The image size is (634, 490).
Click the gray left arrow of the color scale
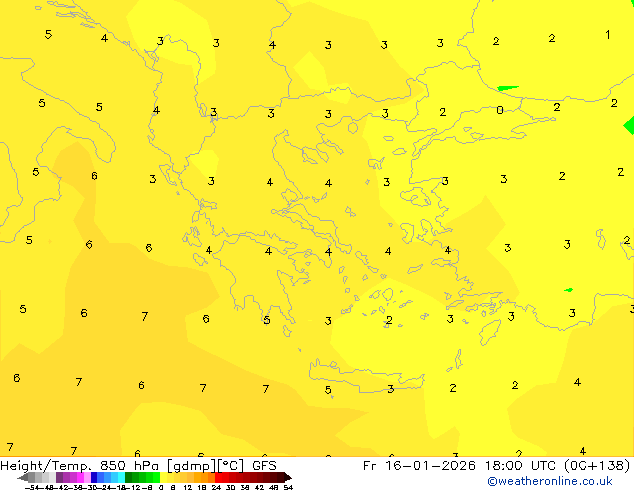point(23,477)
